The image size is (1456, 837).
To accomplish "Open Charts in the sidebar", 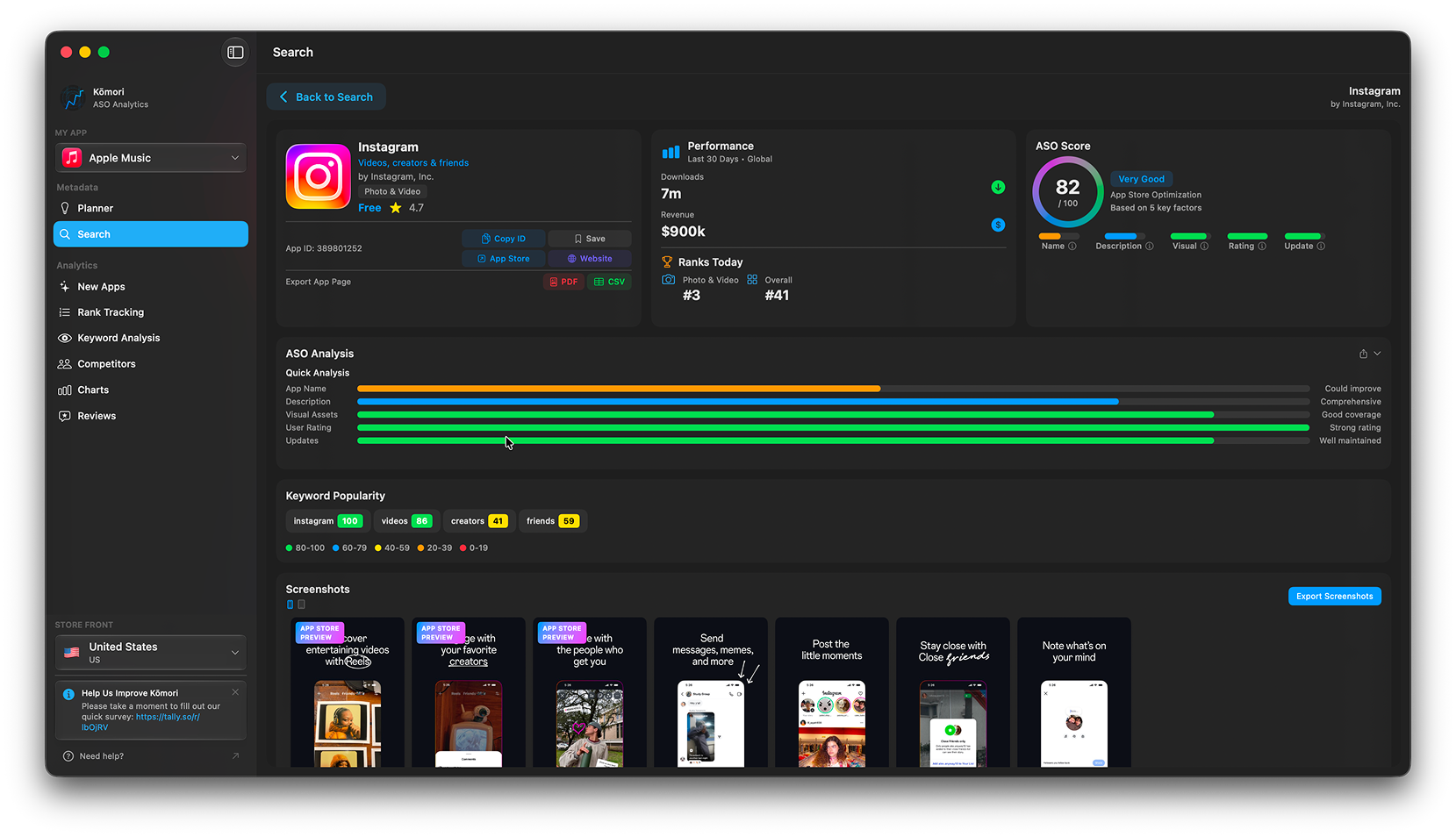I will 151,390.
